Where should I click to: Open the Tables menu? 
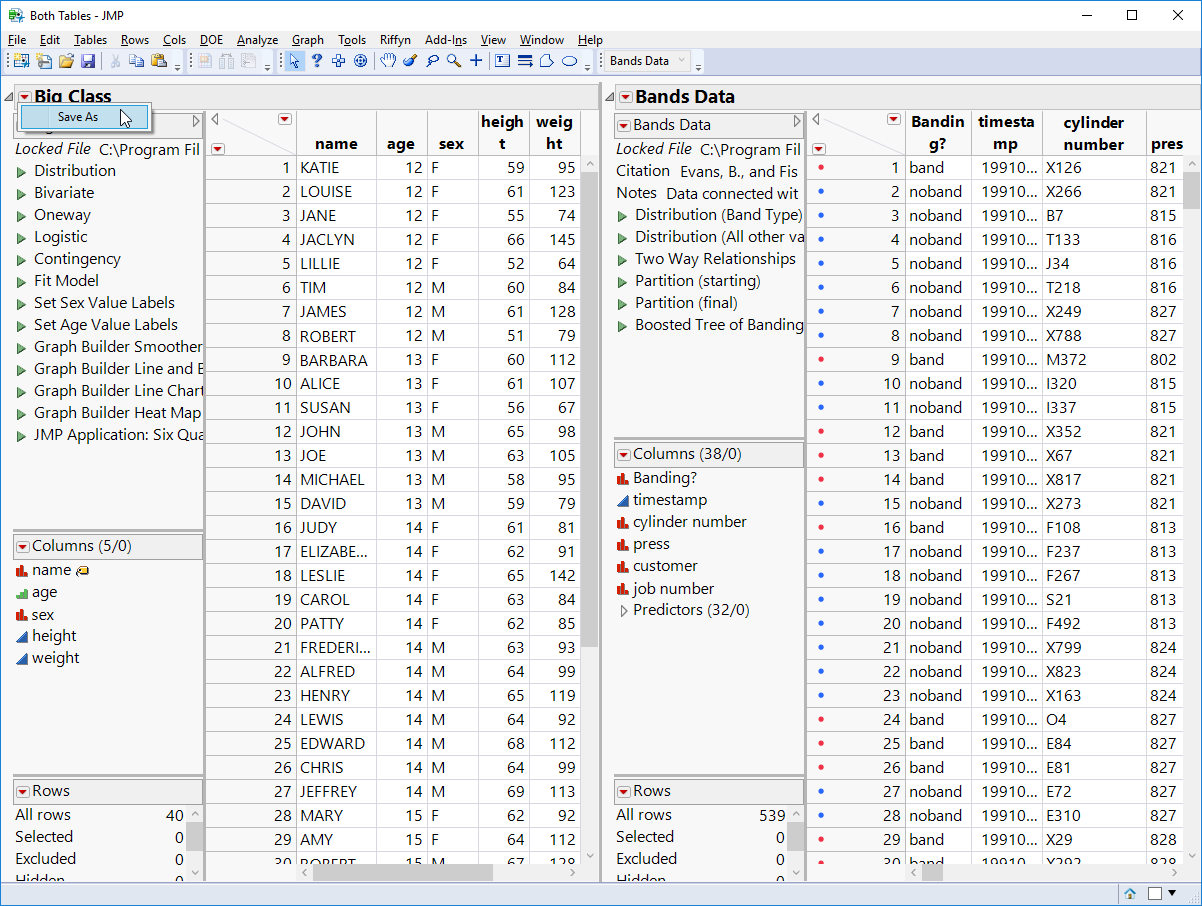click(x=90, y=40)
